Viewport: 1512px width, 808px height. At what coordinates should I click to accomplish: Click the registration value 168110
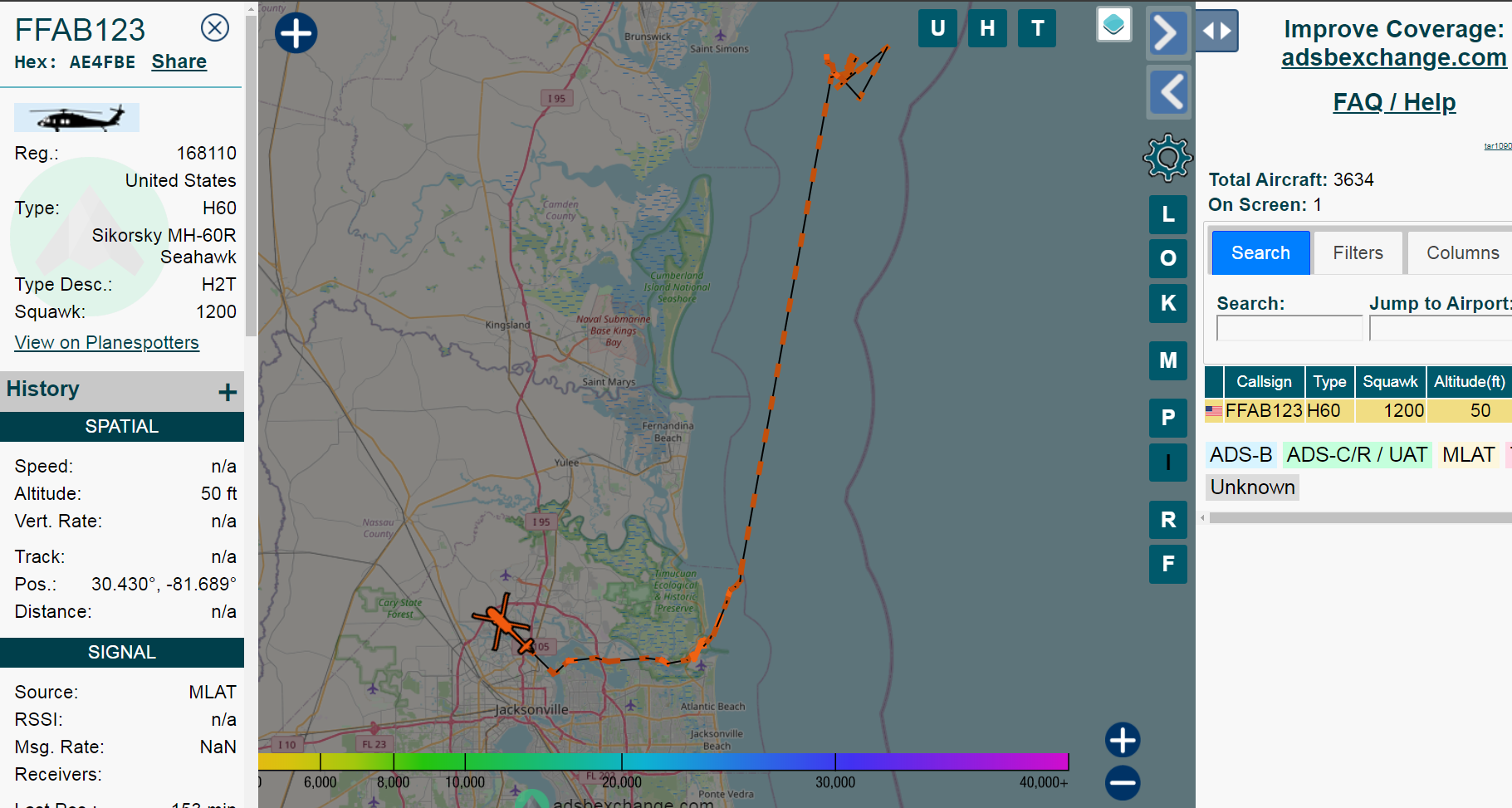point(207,154)
